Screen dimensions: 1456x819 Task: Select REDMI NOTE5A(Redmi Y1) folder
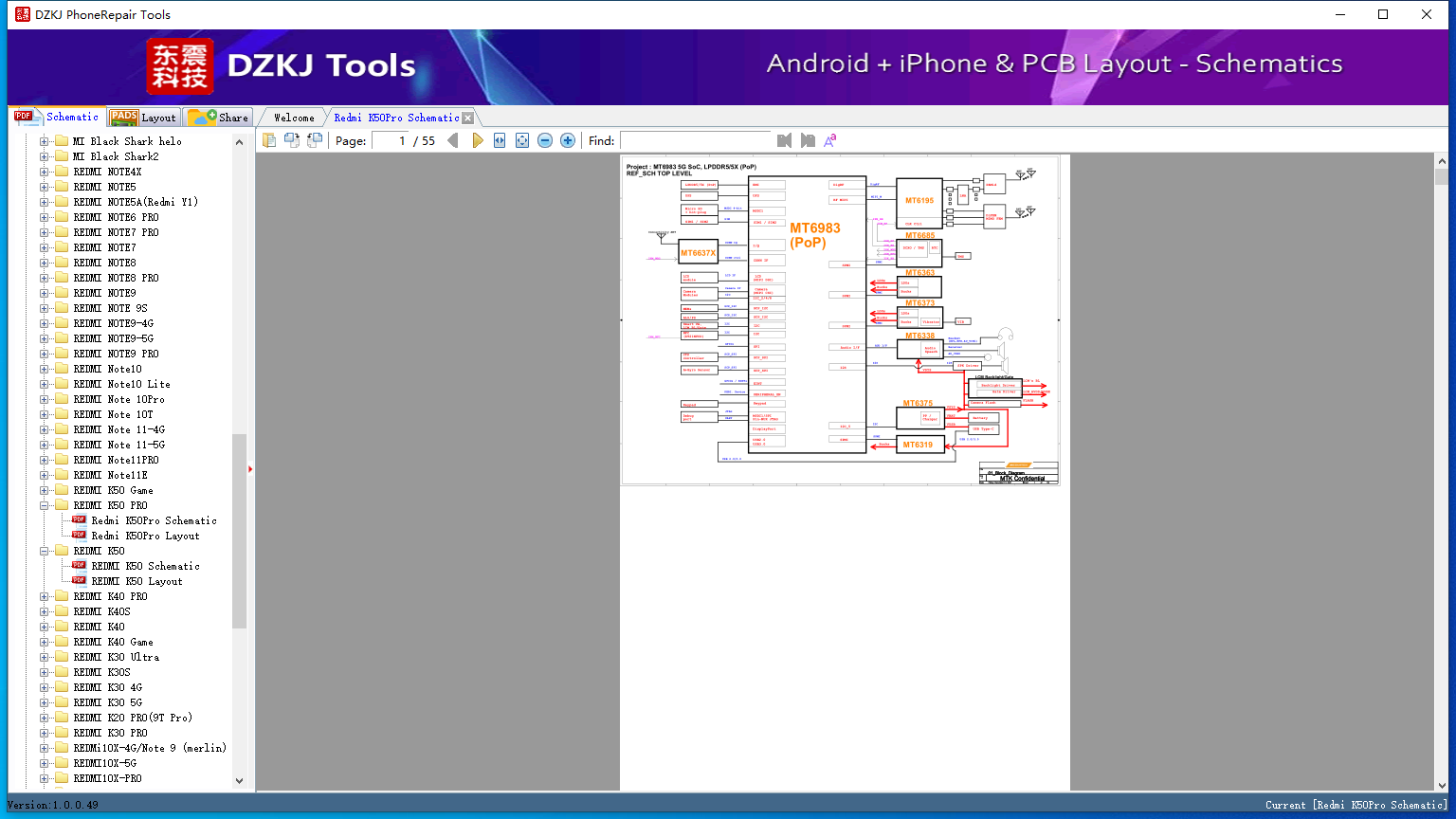pos(136,202)
